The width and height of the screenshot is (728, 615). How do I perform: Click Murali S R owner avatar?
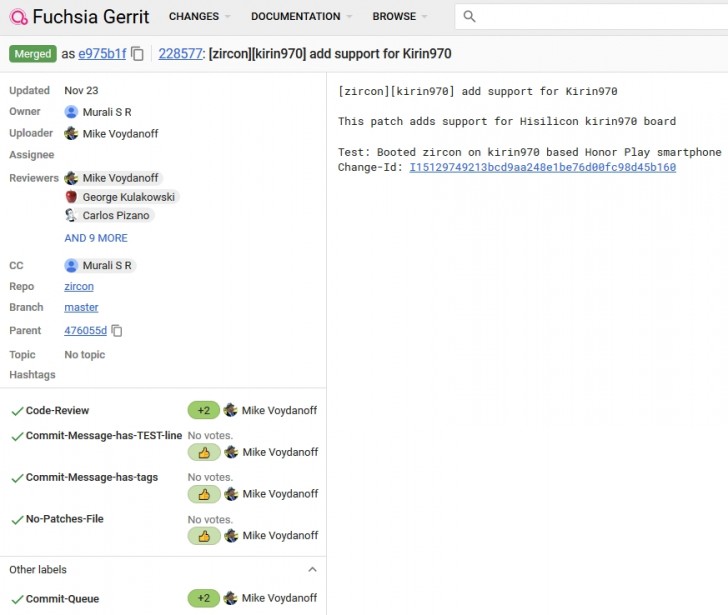(71, 112)
